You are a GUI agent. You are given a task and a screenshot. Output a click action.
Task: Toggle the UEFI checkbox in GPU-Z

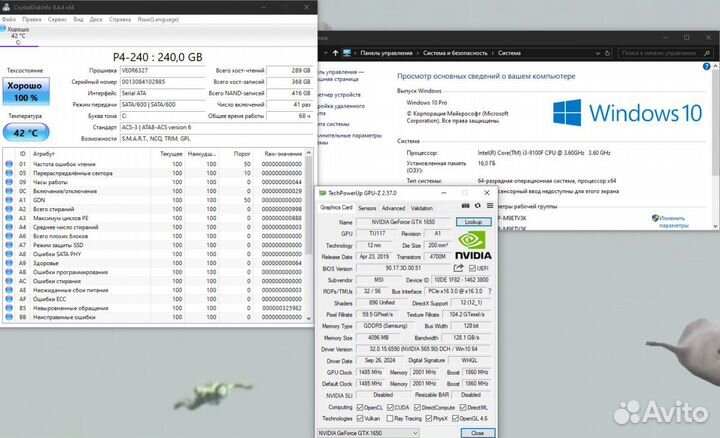pyautogui.click(x=472, y=268)
